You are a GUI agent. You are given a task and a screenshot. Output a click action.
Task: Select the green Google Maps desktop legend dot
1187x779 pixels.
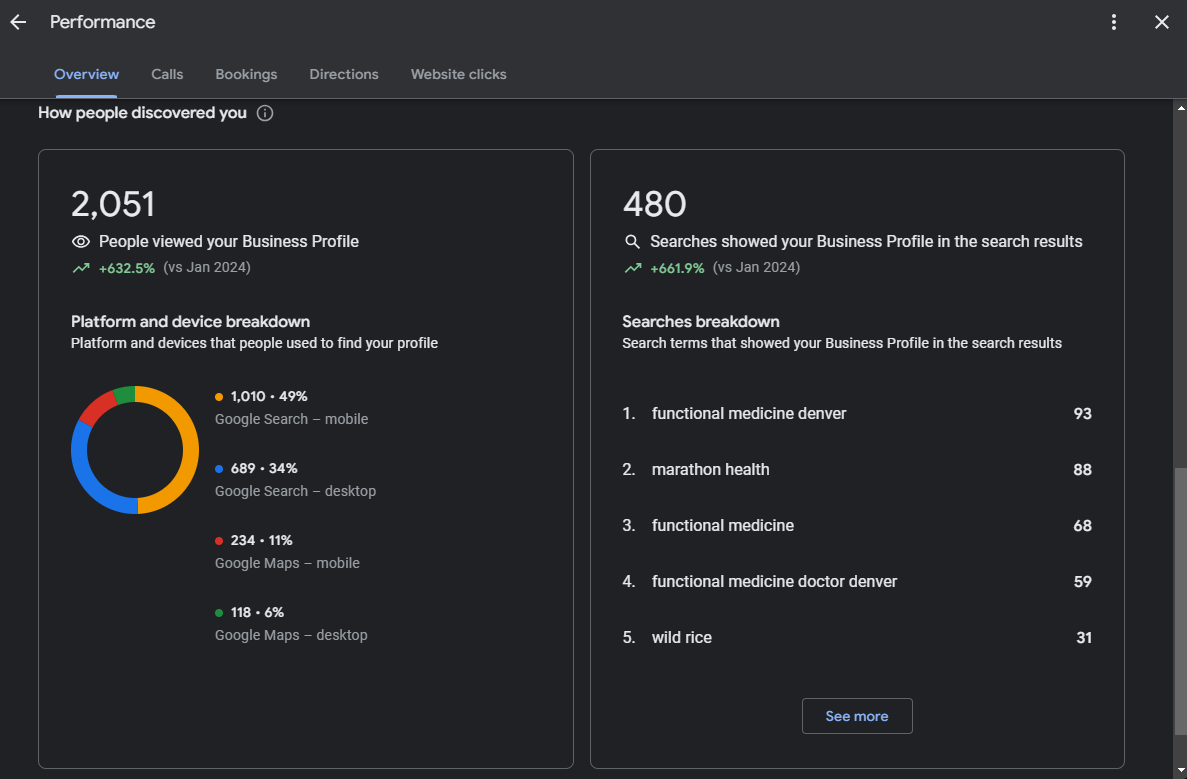(x=219, y=612)
